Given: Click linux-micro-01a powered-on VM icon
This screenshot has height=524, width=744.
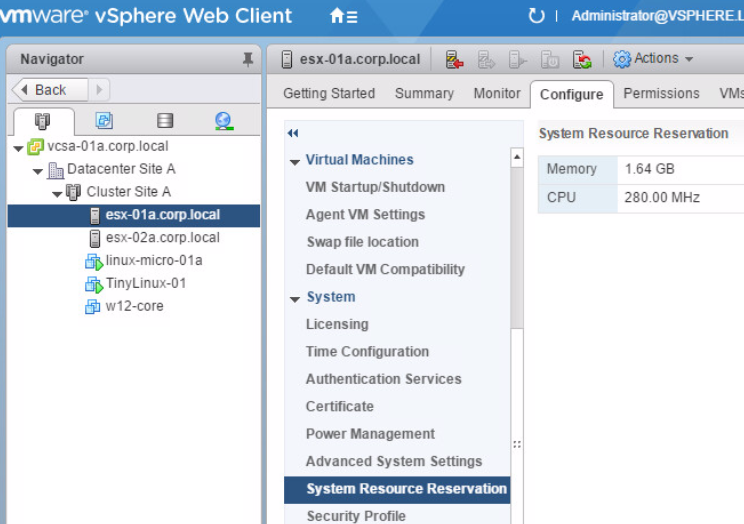Looking at the screenshot, I should (94, 262).
